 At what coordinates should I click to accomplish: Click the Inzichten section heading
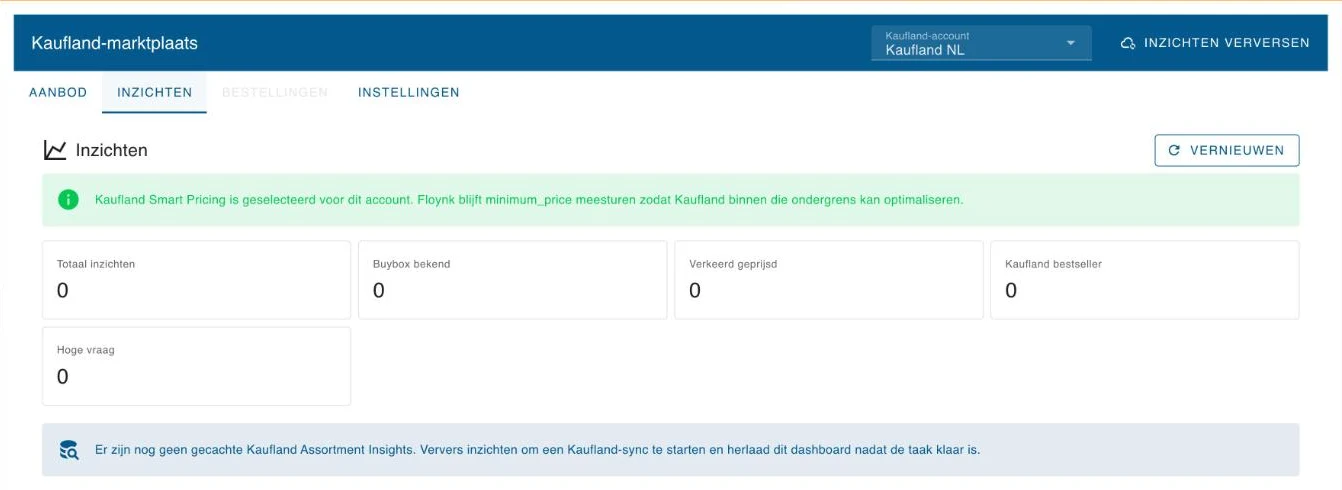pos(112,150)
